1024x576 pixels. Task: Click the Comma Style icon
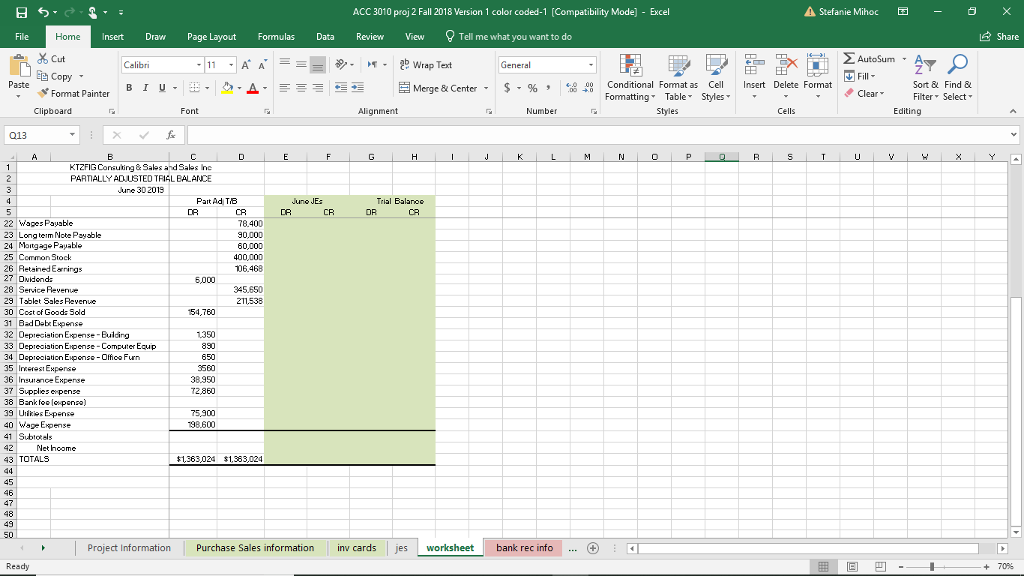(x=548, y=88)
